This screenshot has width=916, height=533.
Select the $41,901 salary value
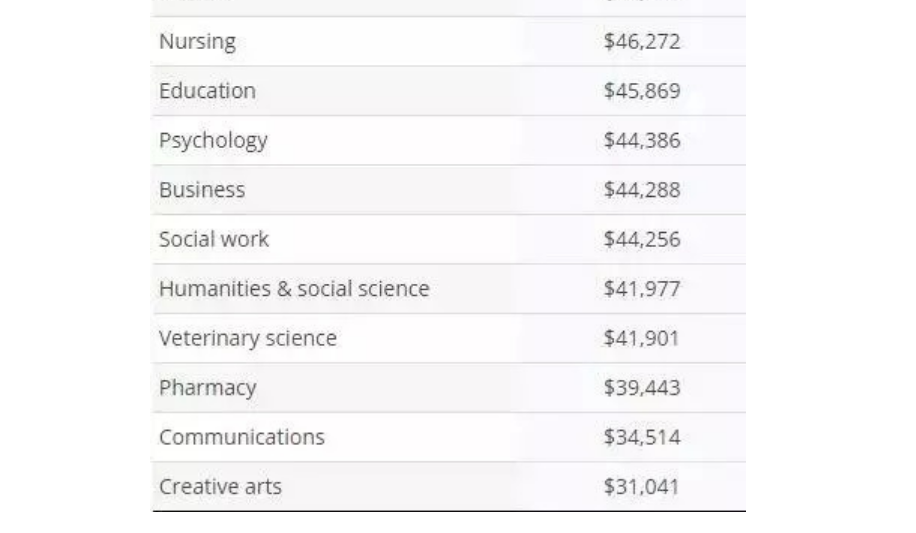[641, 338]
